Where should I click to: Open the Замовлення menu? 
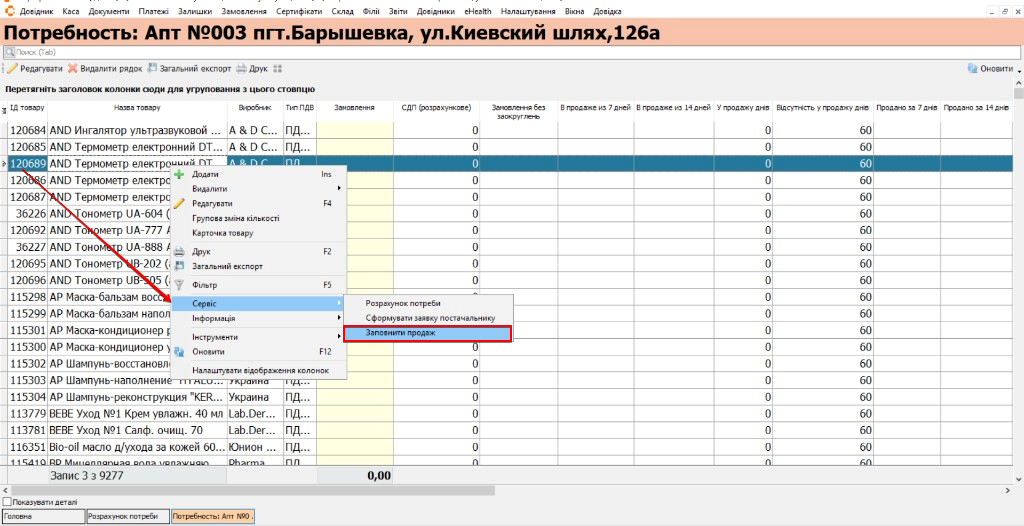tap(246, 12)
